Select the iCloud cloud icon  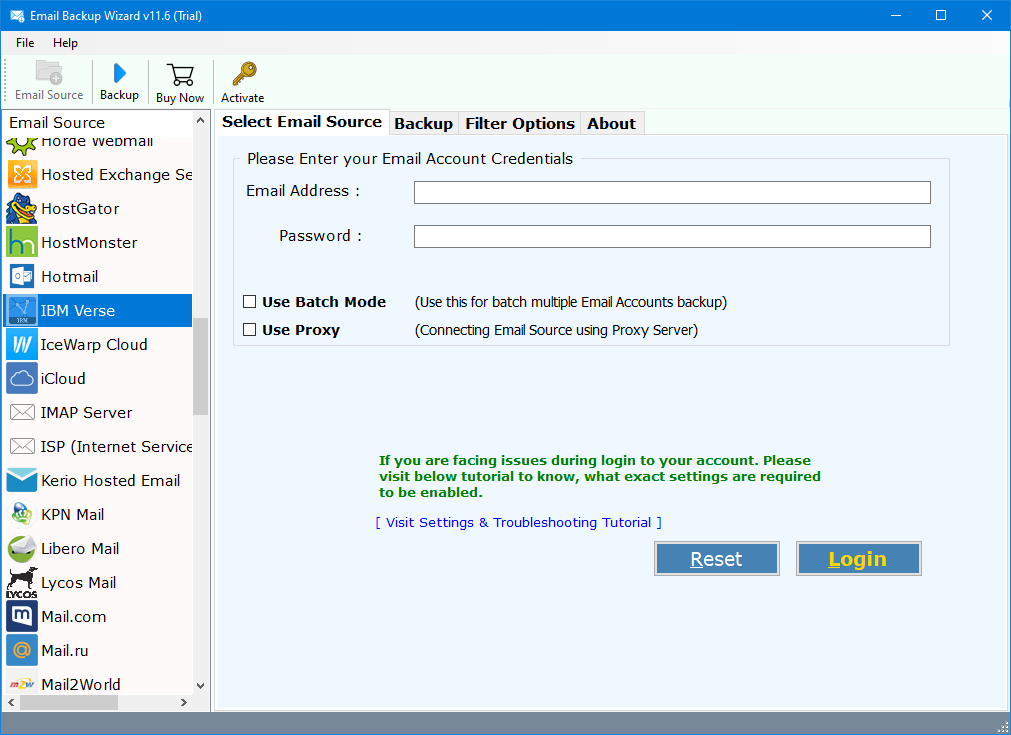coord(22,378)
